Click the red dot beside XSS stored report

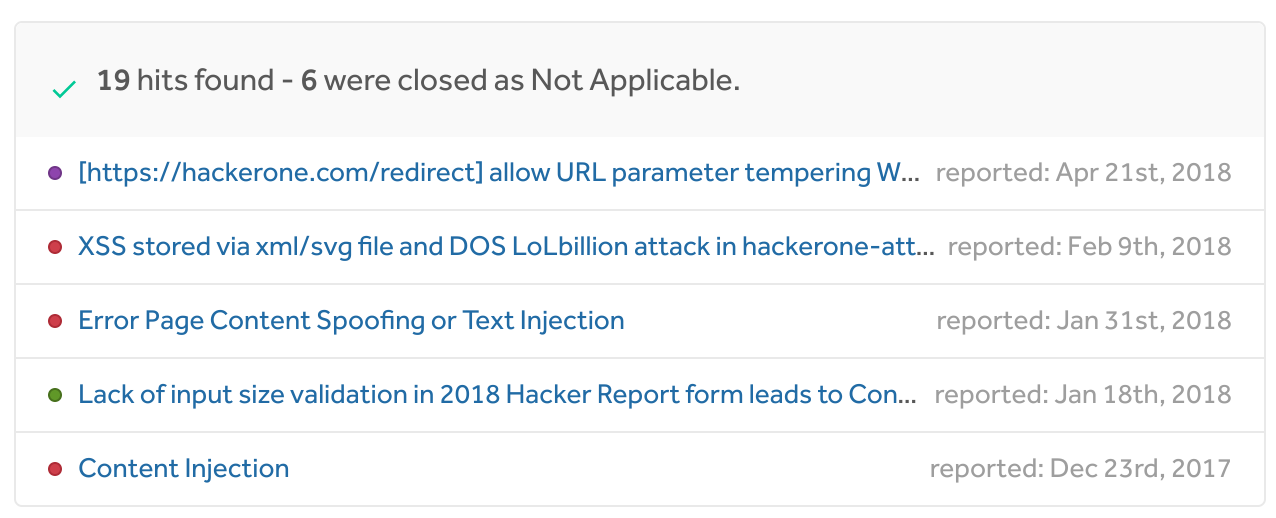[x=55, y=247]
